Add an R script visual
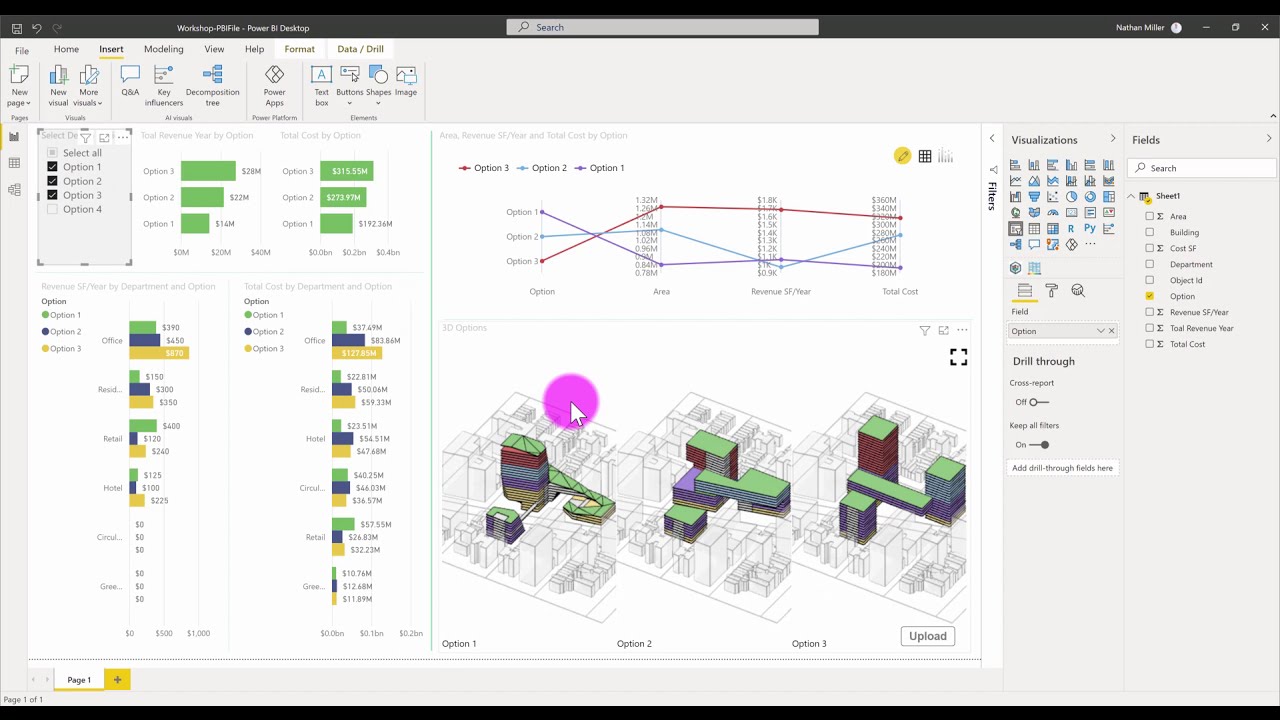Image resolution: width=1280 pixels, height=720 pixels. tap(1071, 228)
